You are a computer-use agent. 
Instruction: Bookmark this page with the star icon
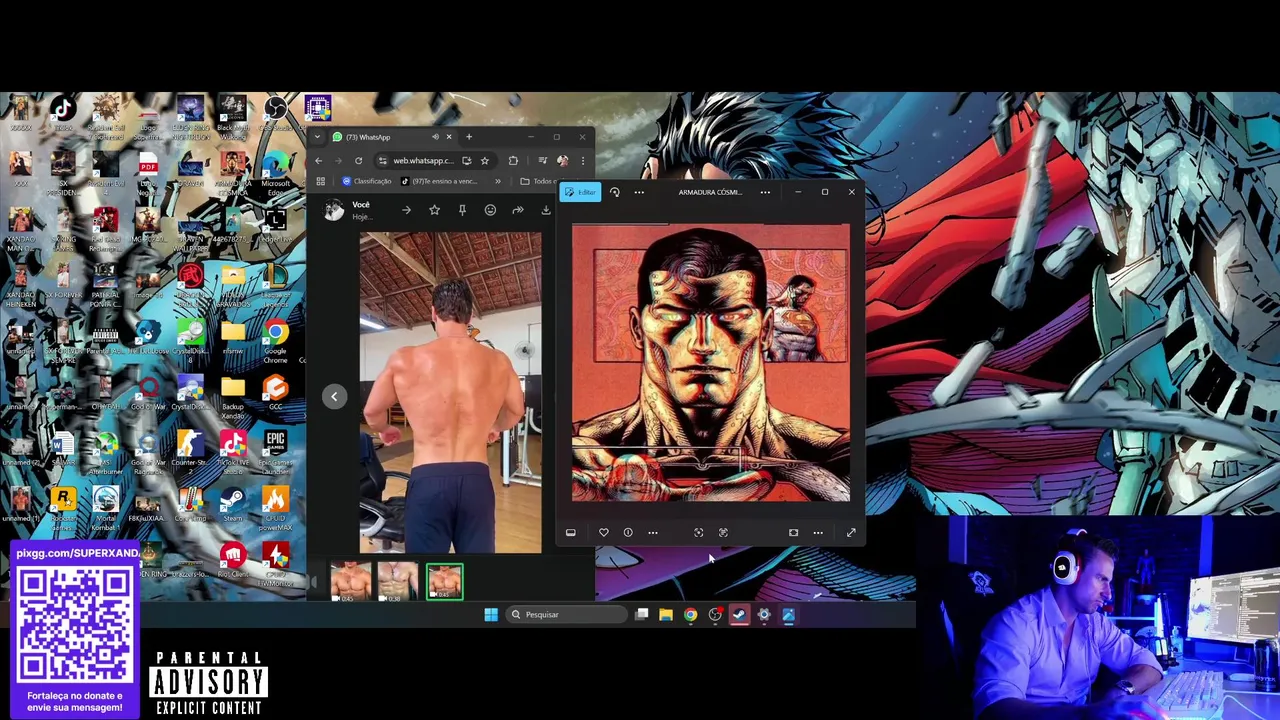point(485,160)
